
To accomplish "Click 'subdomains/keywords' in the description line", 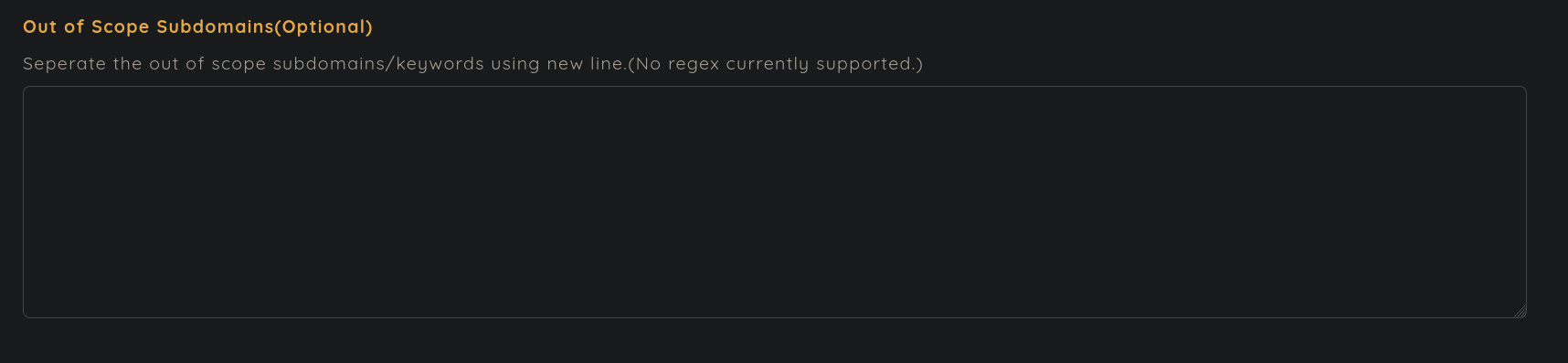I will [378, 64].
